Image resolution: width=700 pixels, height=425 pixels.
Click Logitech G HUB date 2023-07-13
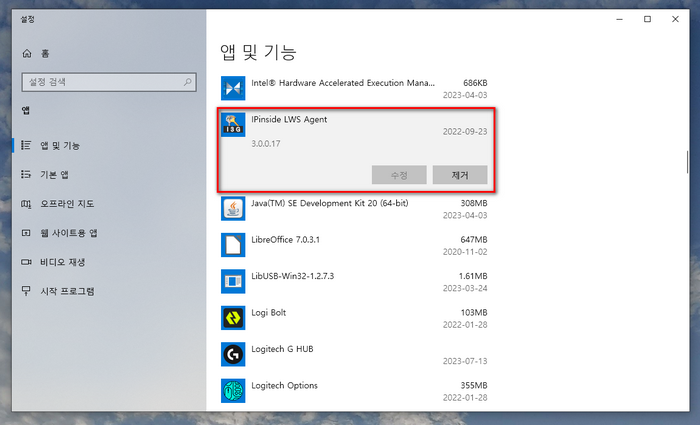[x=465, y=361]
